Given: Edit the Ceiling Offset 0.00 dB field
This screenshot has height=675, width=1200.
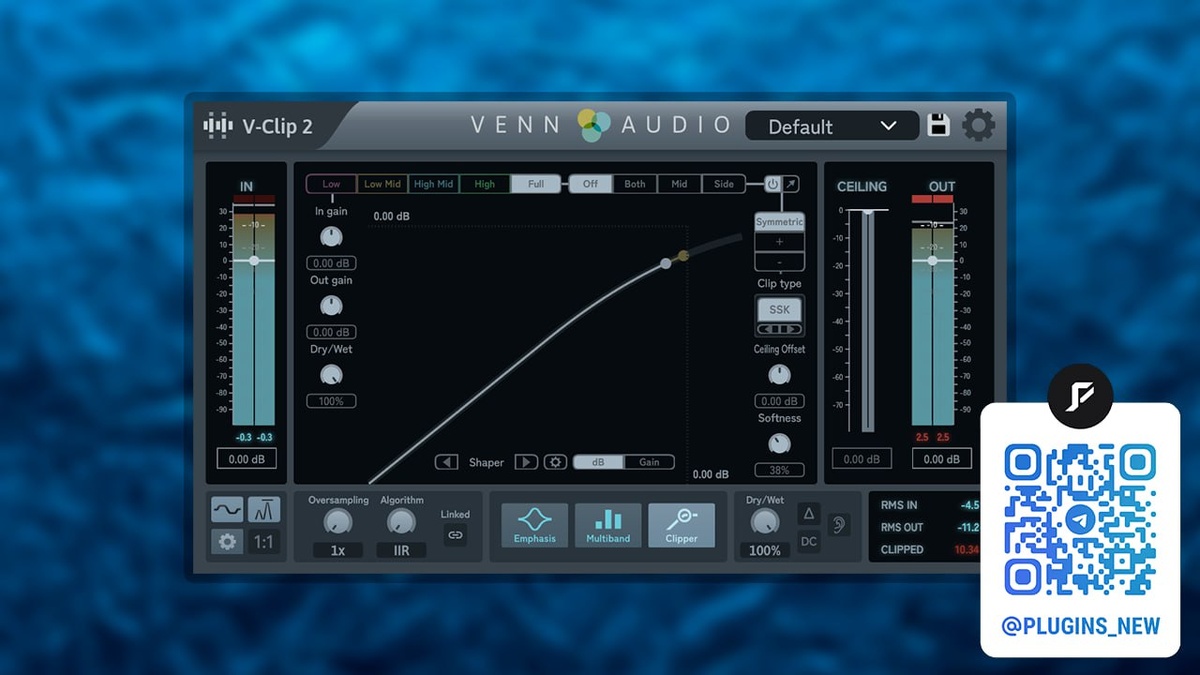Looking at the screenshot, I should (x=779, y=401).
